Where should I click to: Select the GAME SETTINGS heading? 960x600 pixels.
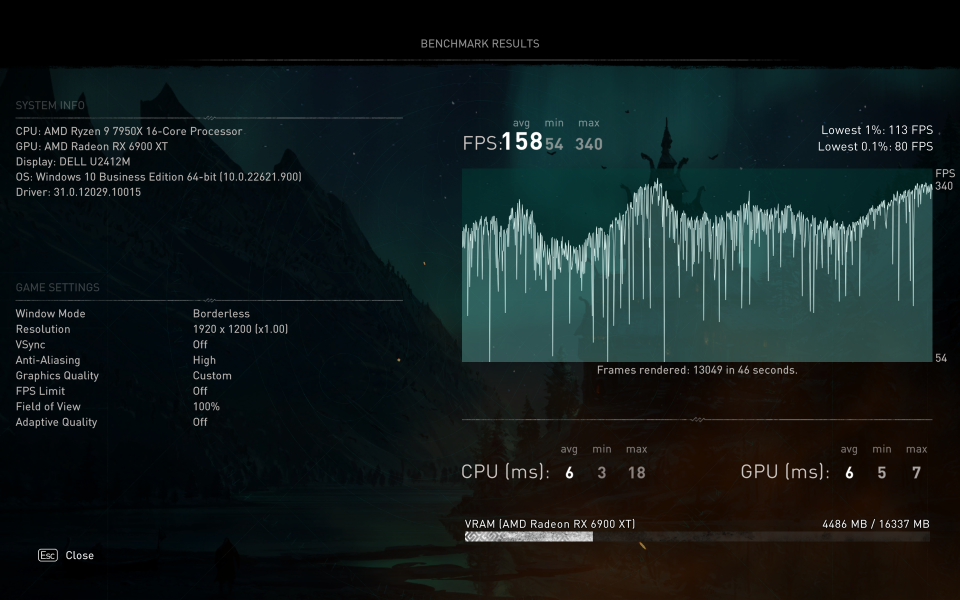point(58,287)
